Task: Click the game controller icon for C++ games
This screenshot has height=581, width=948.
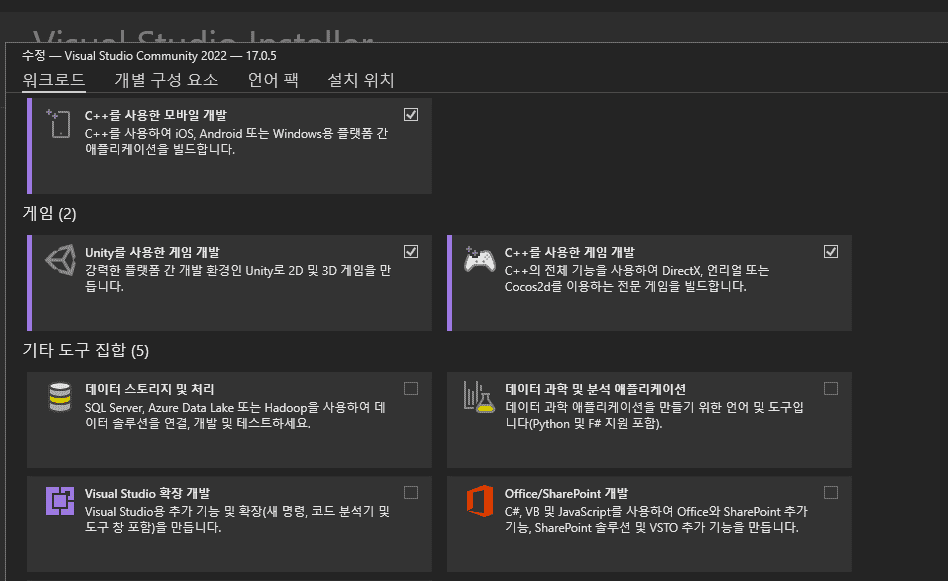Action: [x=479, y=260]
